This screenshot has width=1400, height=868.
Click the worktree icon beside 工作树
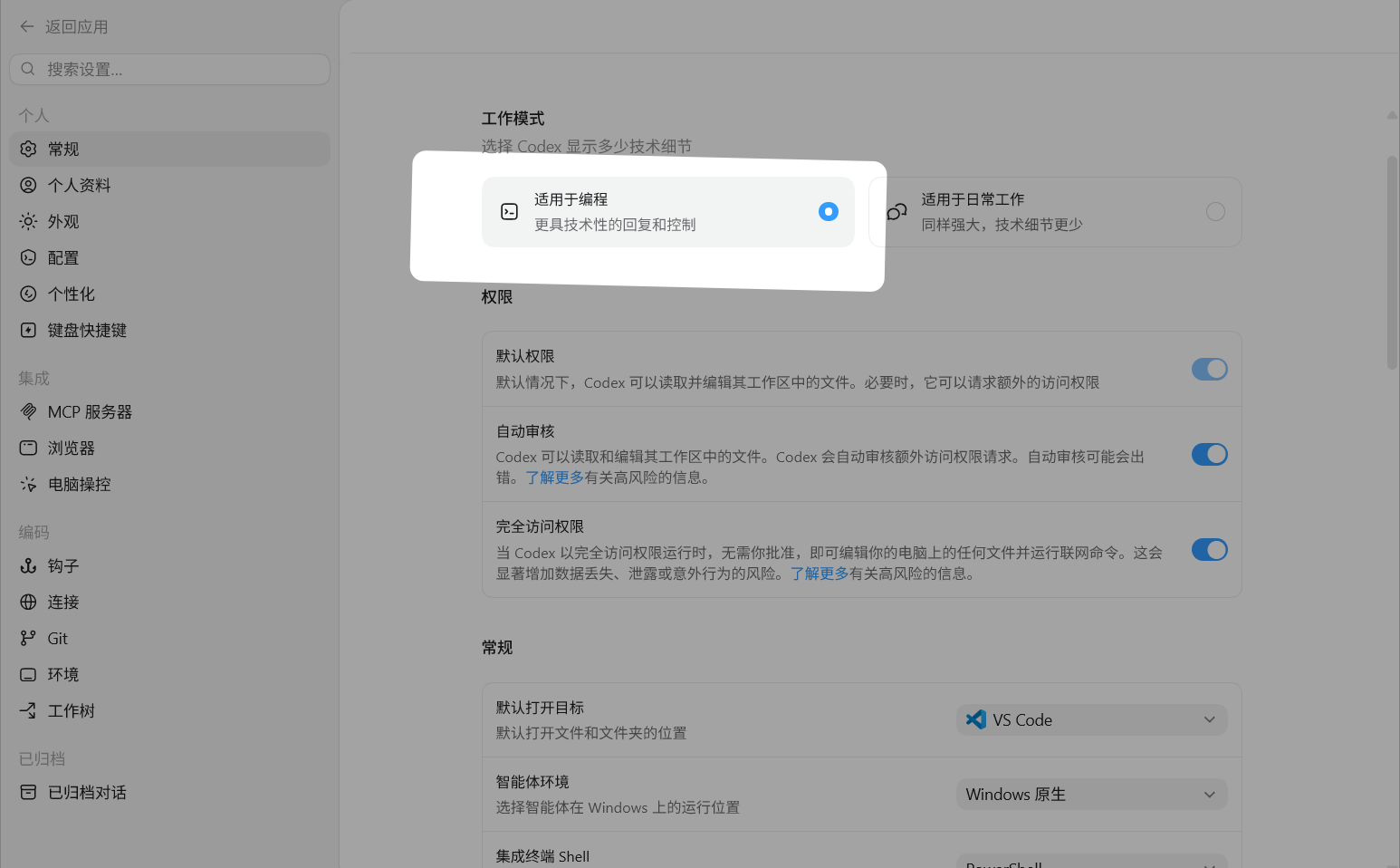point(28,710)
